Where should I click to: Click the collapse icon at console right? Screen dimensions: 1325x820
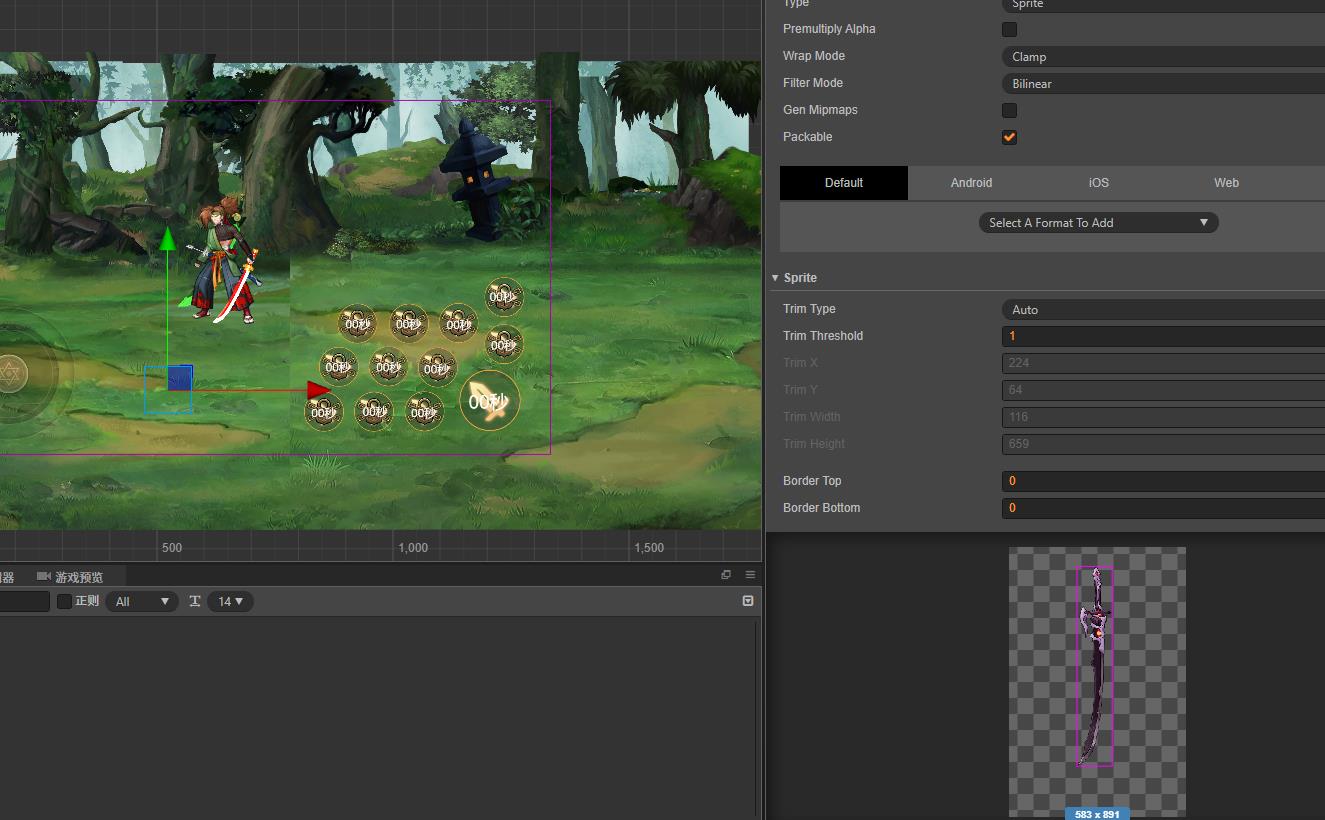click(x=748, y=601)
